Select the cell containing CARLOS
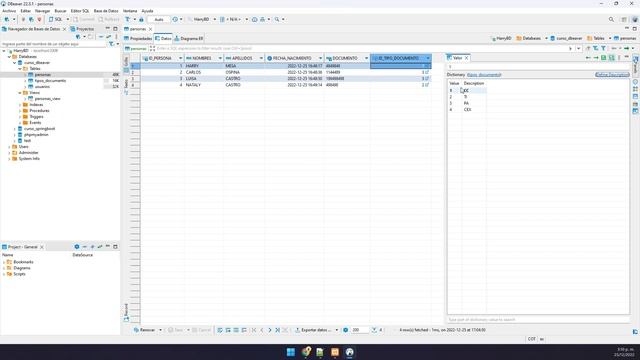Viewport: 640px width, 360px height. [204, 72]
